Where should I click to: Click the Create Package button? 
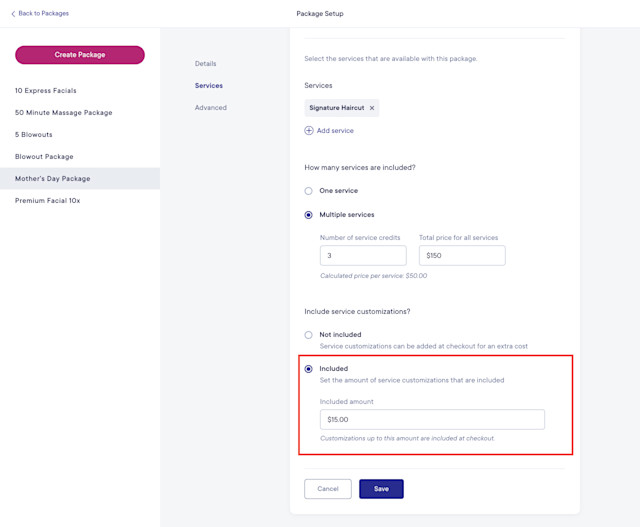80,55
